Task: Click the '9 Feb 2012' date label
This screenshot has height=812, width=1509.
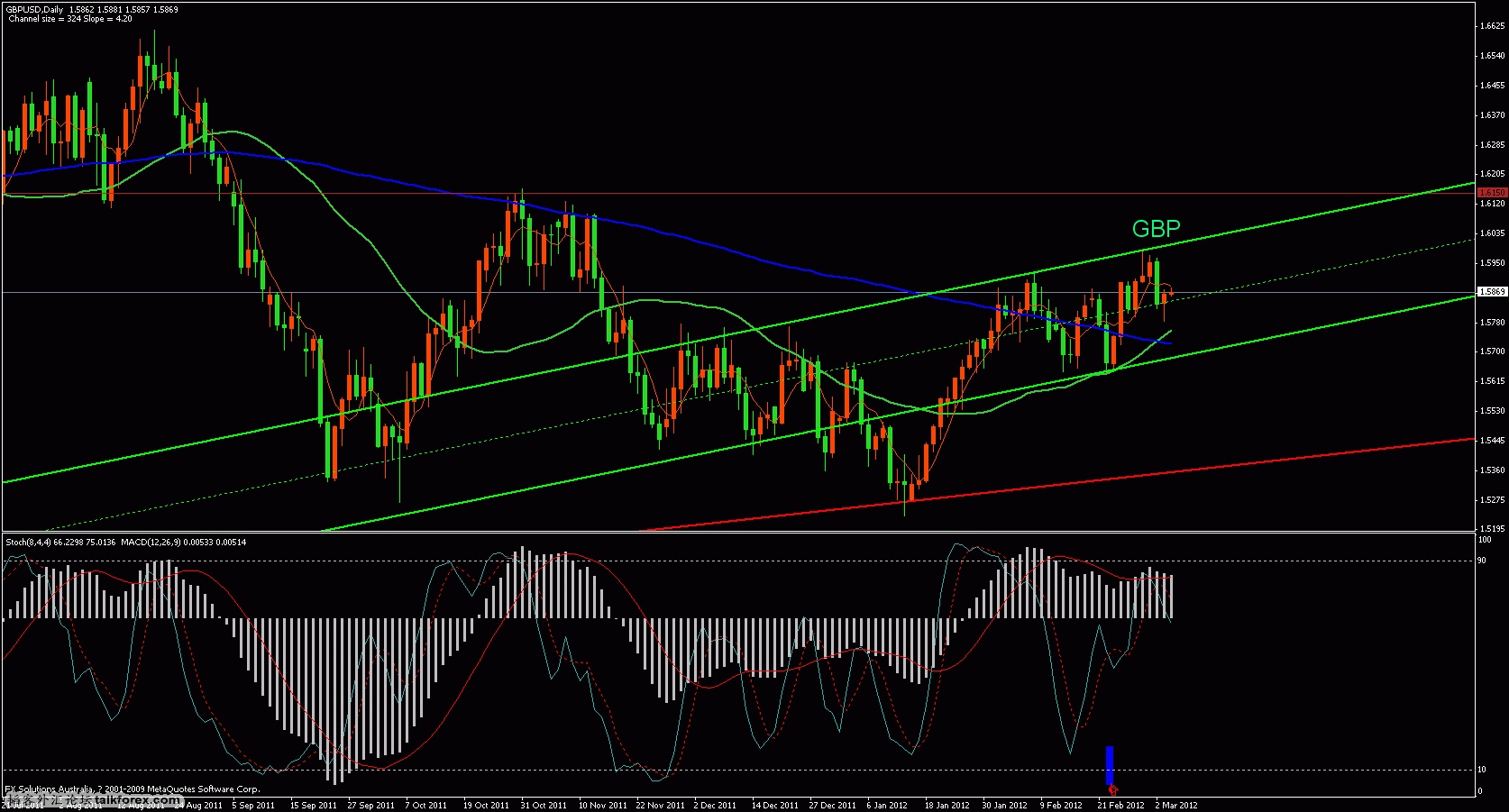Action: 1061,806
